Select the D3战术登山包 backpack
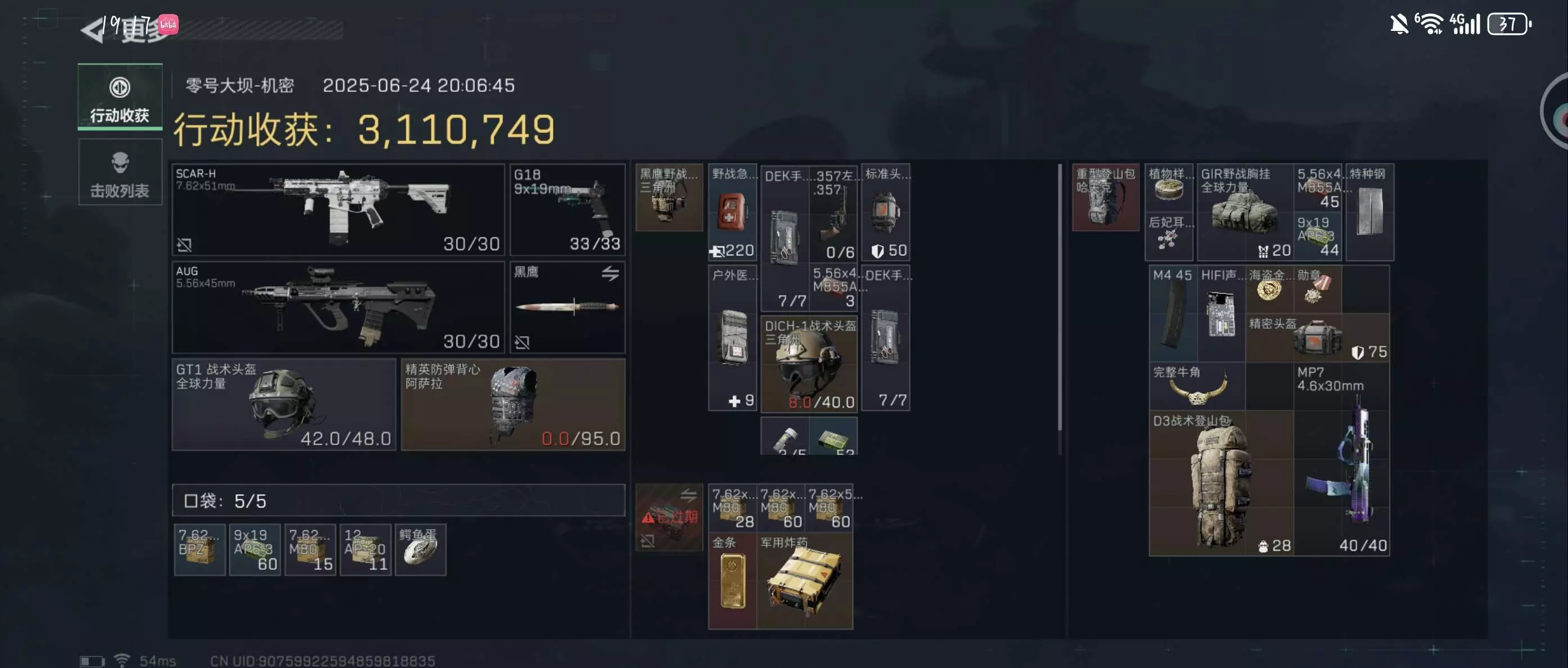This screenshot has width=1568, height=668. pos(1221,483)
